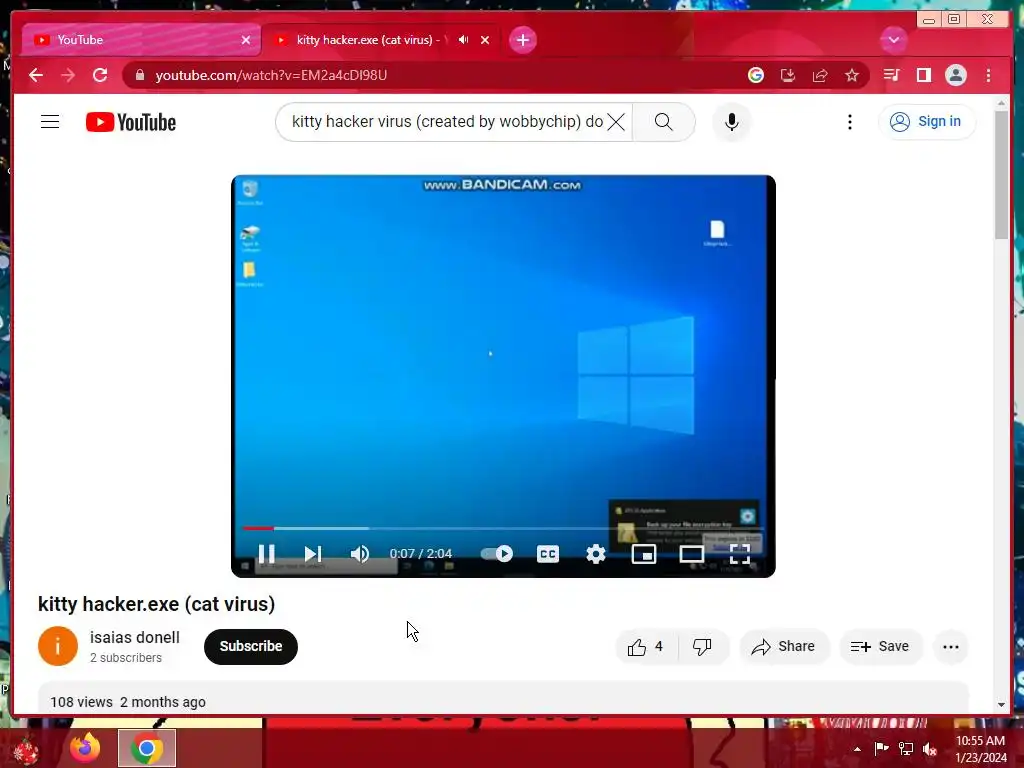The image size is (1024, 768).
Task: Open YouTube settings three-dot menu
Action: pos(850,122)
